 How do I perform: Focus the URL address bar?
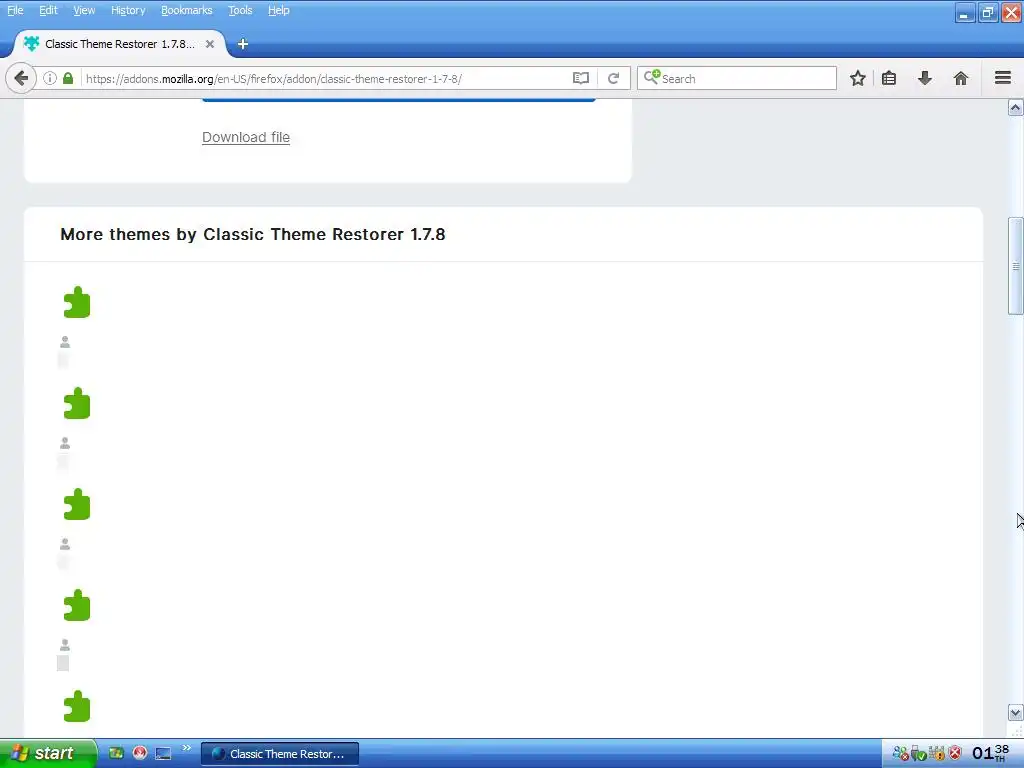[x=327, y=78]
